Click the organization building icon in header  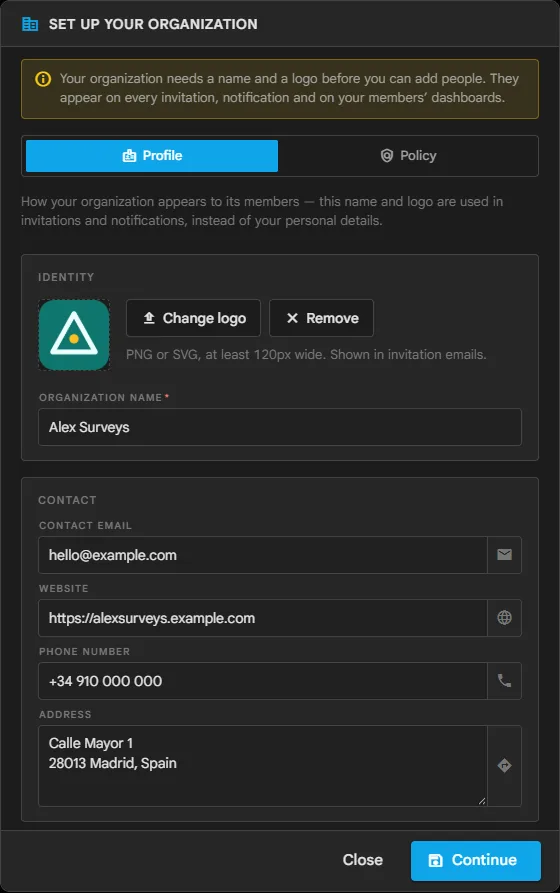tap(30, 24)
